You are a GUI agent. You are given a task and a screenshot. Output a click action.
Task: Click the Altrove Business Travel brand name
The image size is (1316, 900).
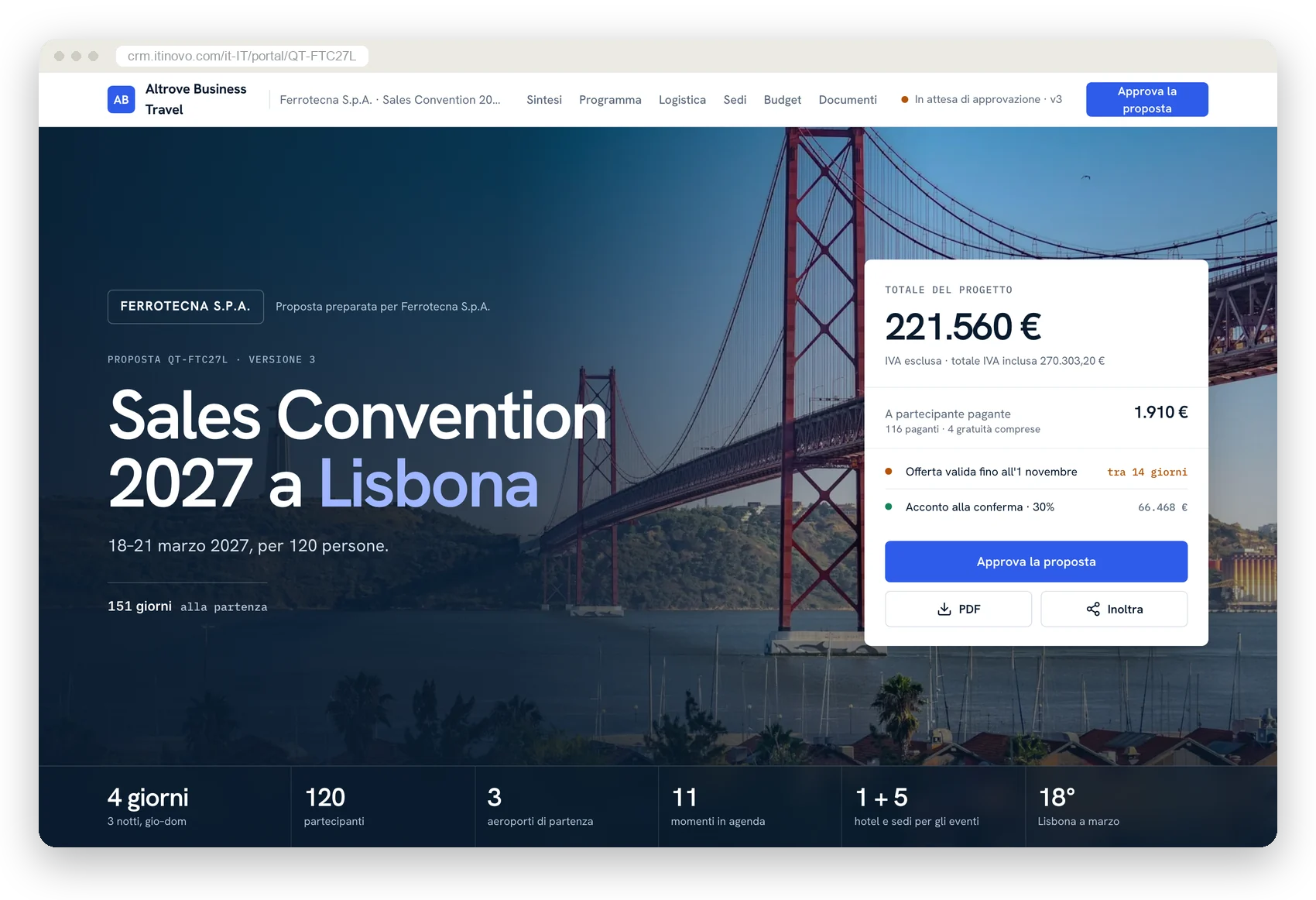pyautogui.click(x=196, y=99)
